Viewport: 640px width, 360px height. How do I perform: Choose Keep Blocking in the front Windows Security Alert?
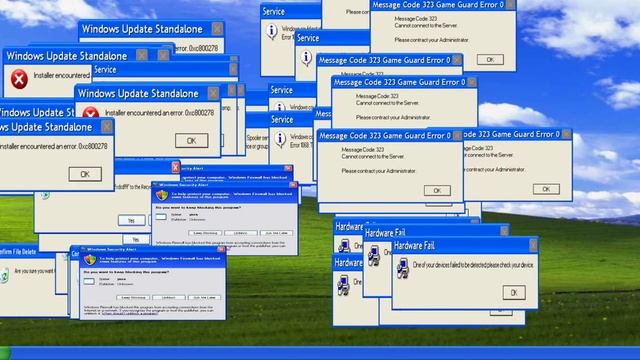(133, 297)
